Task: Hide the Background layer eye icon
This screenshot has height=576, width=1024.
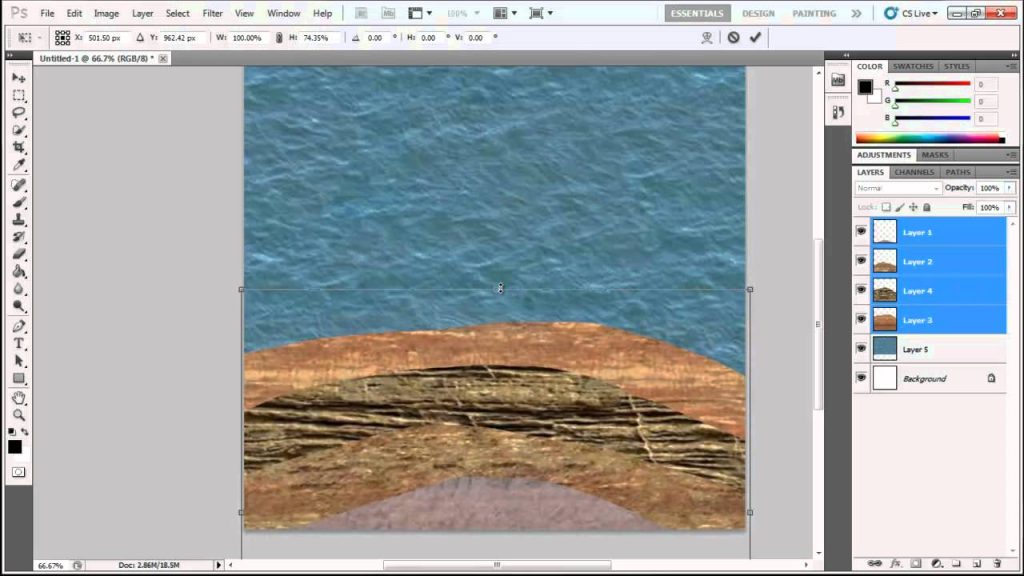Action: pos(861,377)
